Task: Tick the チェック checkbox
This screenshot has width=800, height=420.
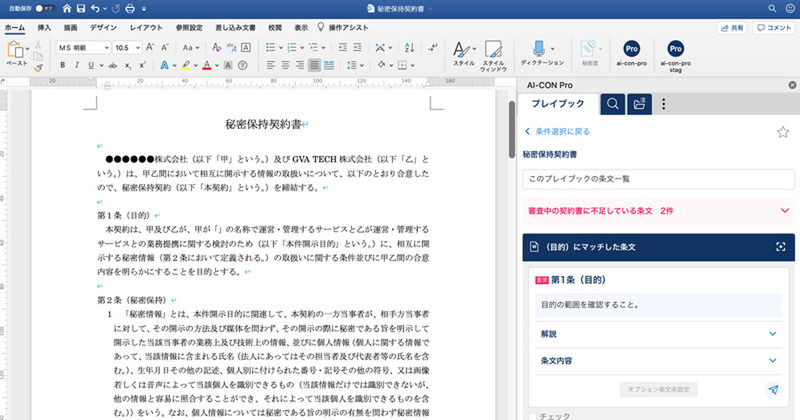Action: [x=533, y=416]
